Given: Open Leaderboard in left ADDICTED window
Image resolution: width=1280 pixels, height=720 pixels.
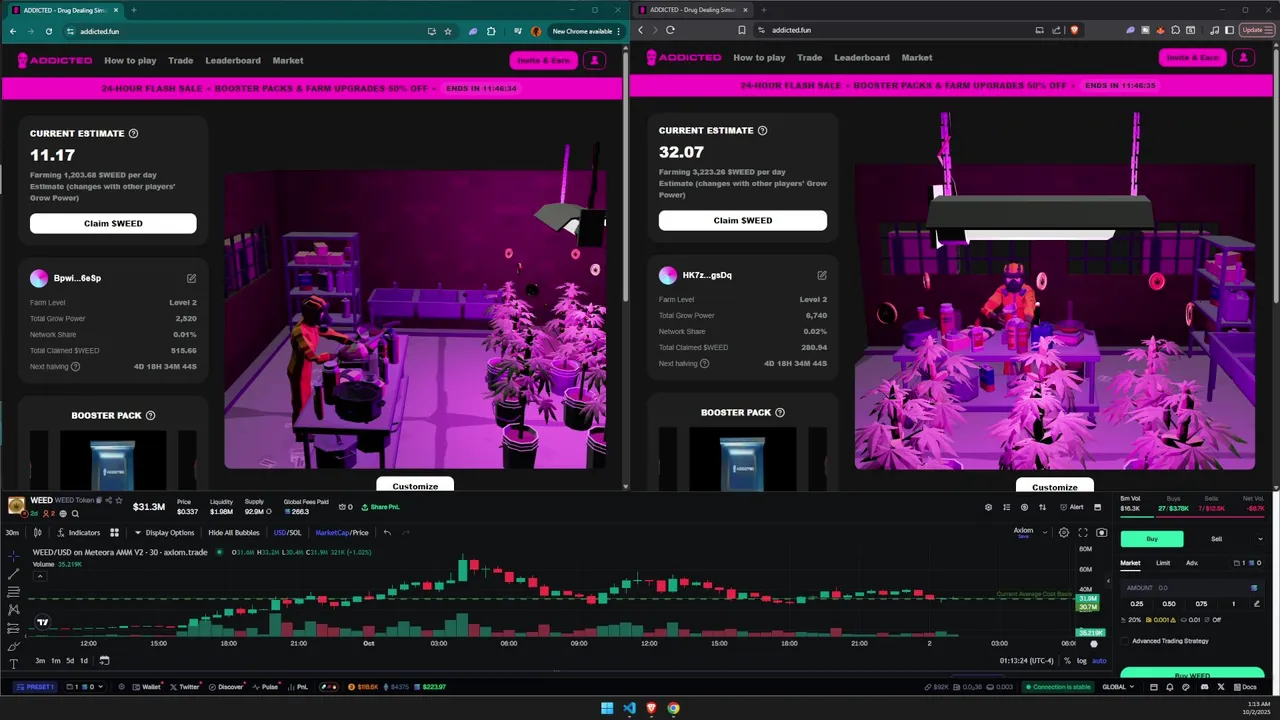Looking at the screenshot, I should [x=233, y=60].
